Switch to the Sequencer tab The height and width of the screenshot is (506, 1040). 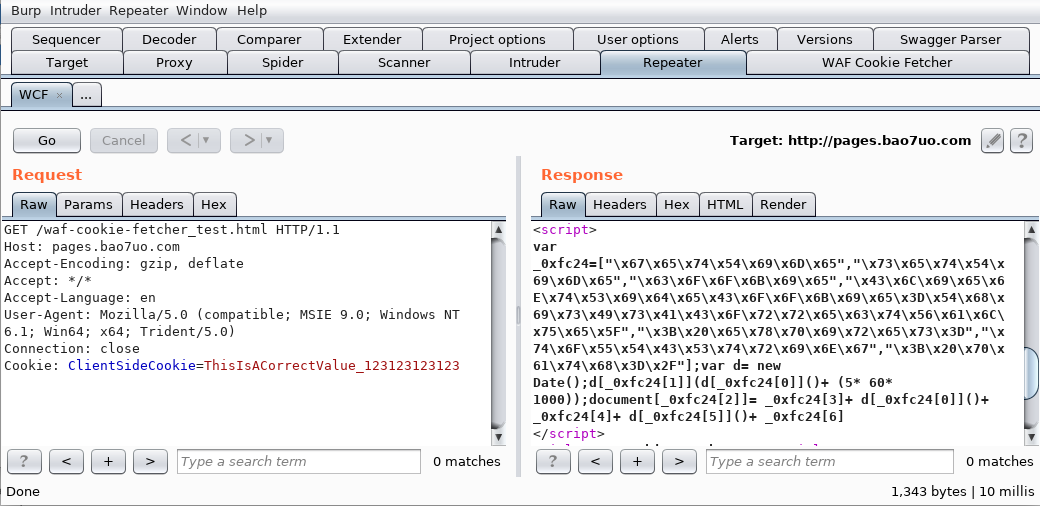[x=66, y=39]
